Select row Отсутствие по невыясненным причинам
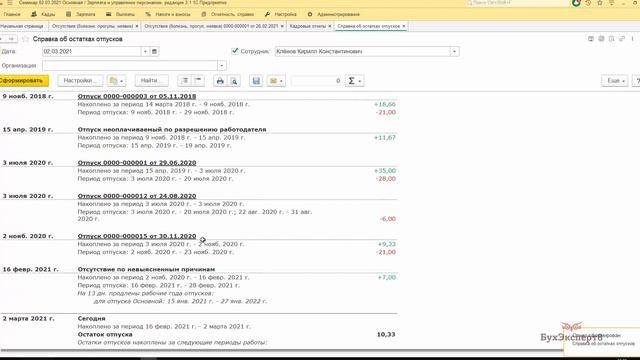640x360 pixels. tap(146, 269)
